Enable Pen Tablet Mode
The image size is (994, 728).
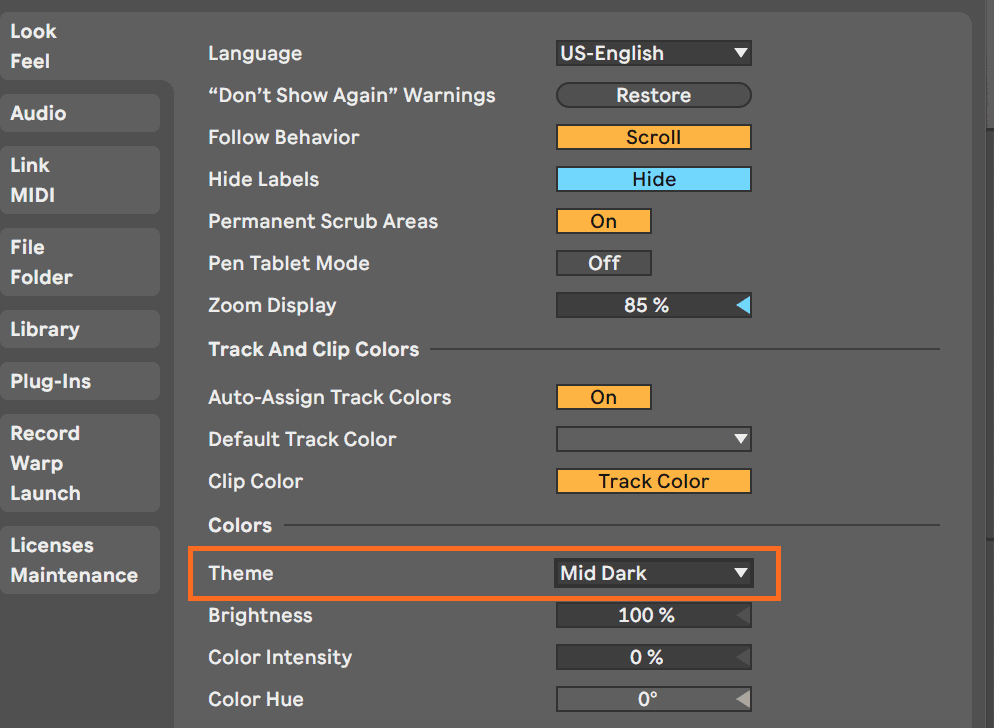point(604,263)
